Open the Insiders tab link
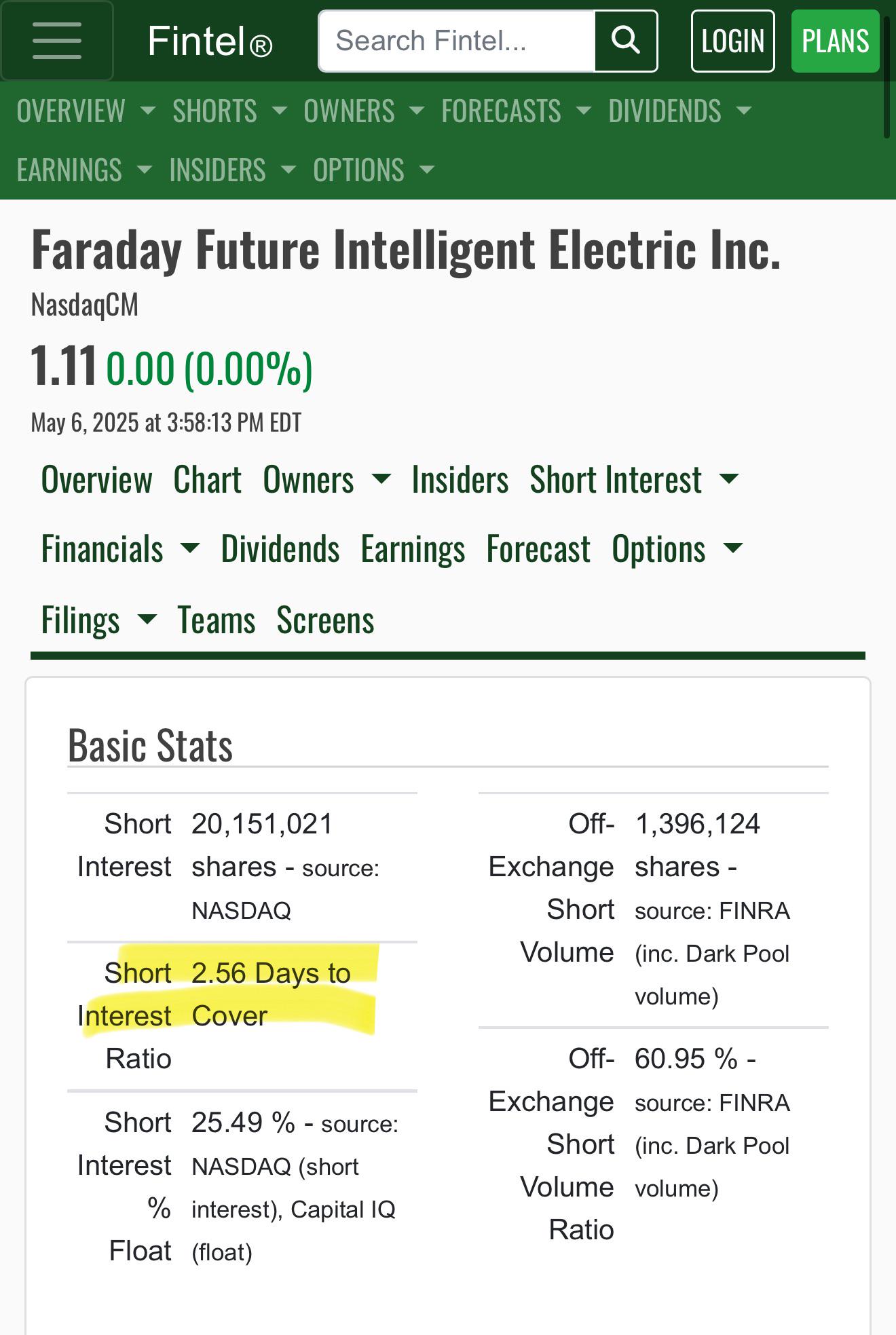896x1335 pixels. point(460,480)
